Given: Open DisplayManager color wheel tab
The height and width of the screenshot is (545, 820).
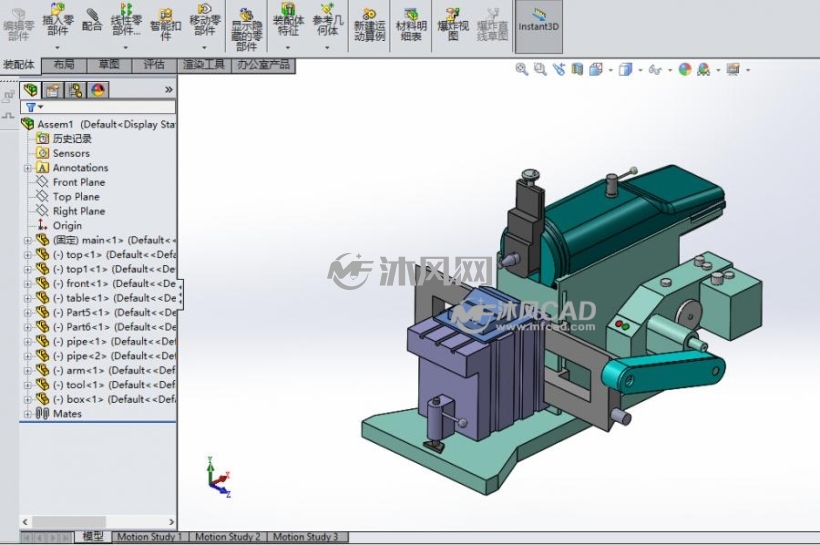Looking at the screenshot, I should [98, 90].
